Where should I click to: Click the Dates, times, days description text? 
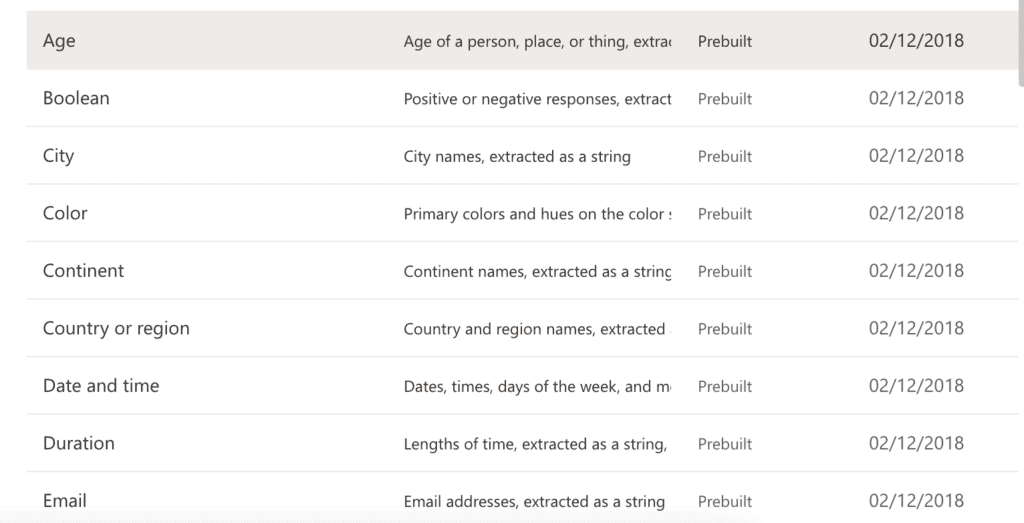pyautogui.click(x=537, y=386)
